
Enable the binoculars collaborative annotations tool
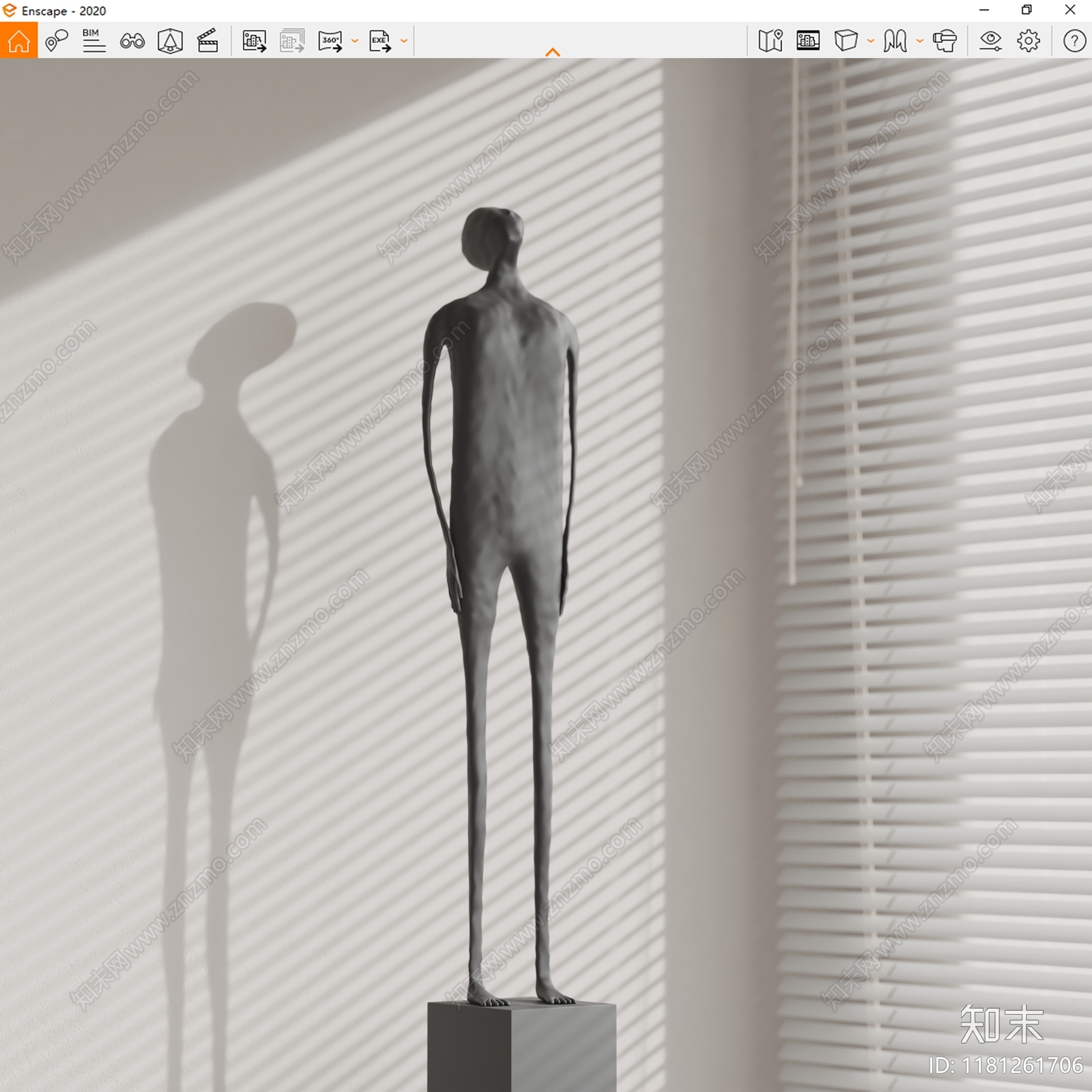[132, 42]
